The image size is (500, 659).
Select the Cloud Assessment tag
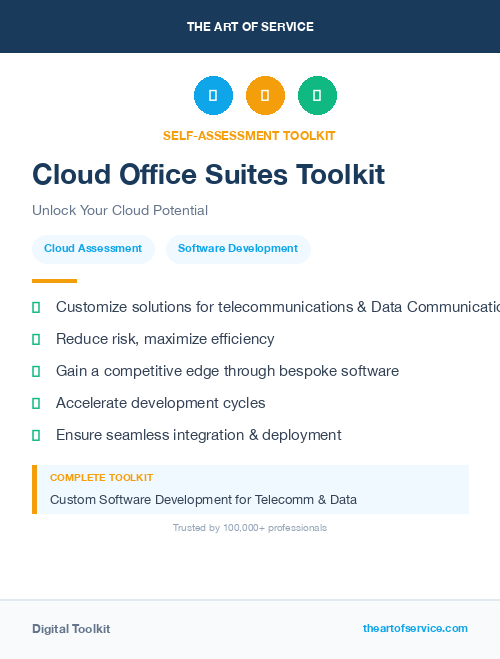pyautogui.click(x=93, y=249)
